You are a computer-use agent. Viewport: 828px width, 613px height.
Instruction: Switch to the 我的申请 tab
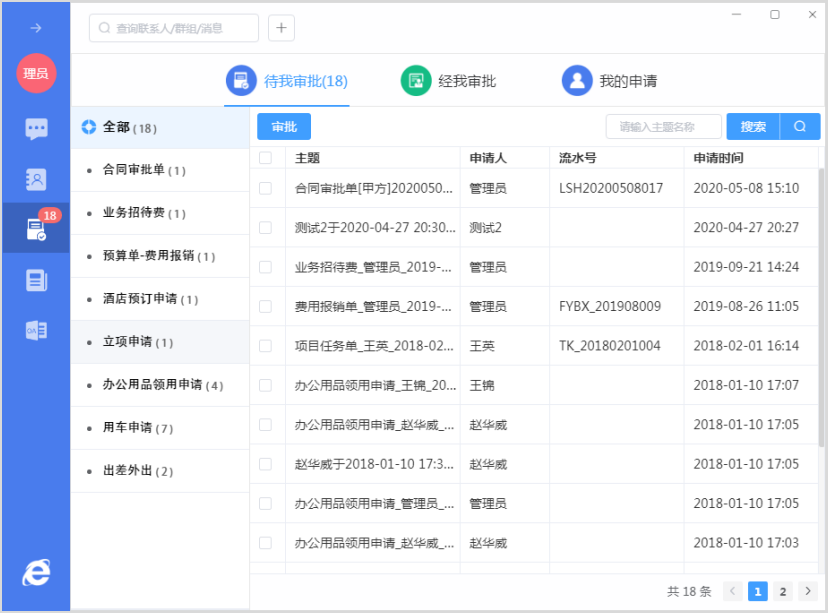tap(609, 81)
